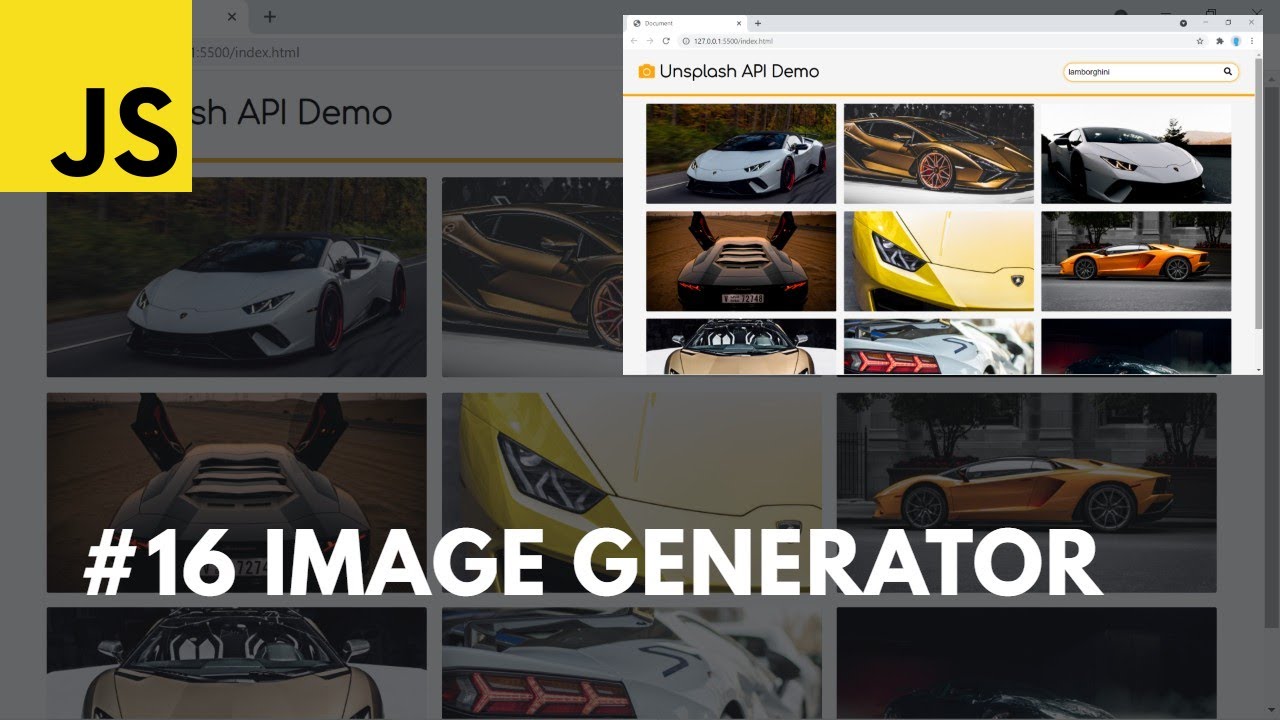Close the Document tab
This screenshot has width=1280, height=720.
[x=740, y=23]
